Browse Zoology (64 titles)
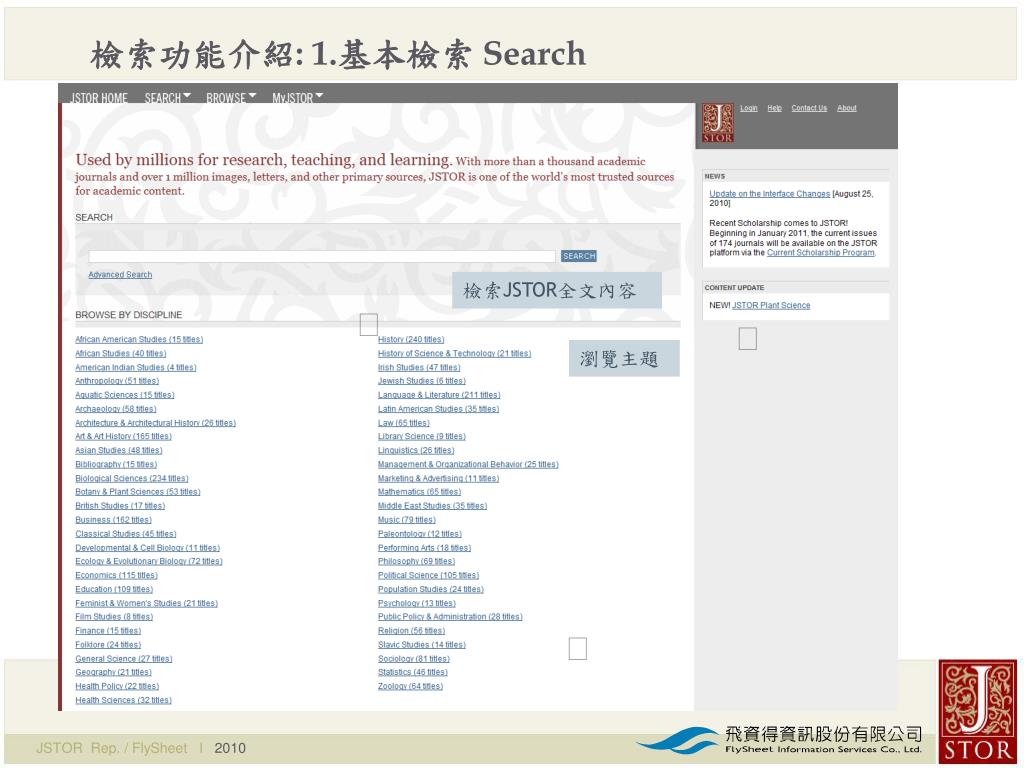This screenshot has width=1024, height=768. (x=410, y=686)
